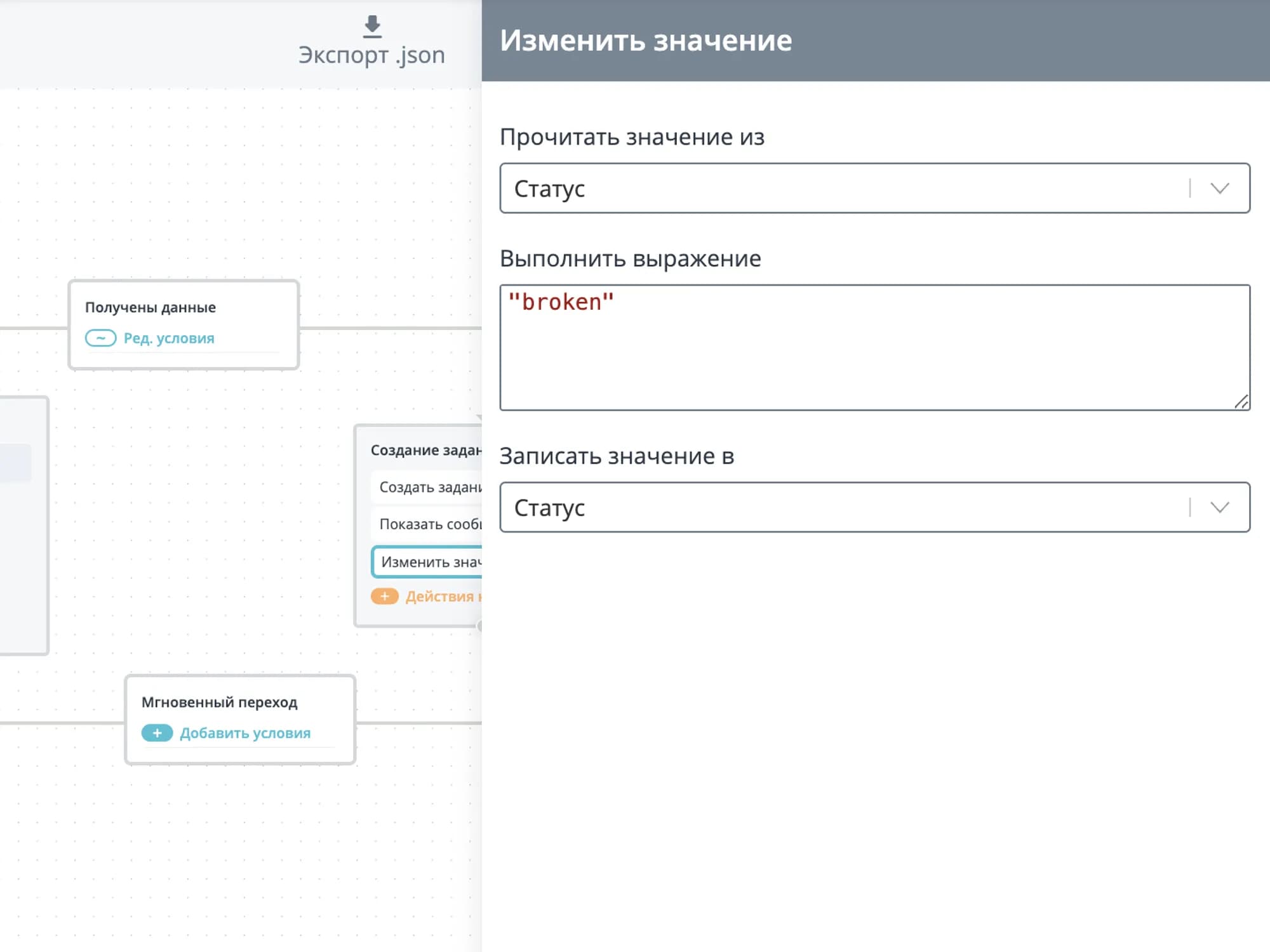Click the textarea resize handle icon
Image resolution: width=1270 pixels, height=952 pixels.
tap(1241, 402)
